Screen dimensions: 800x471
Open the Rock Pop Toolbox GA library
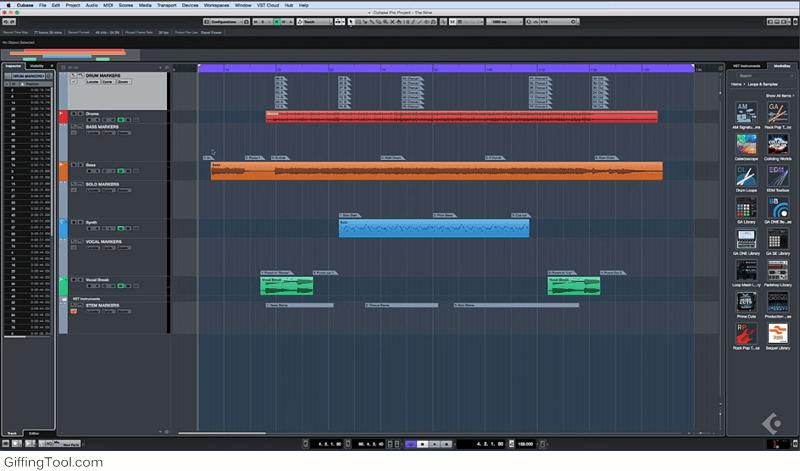coord(778,113)
